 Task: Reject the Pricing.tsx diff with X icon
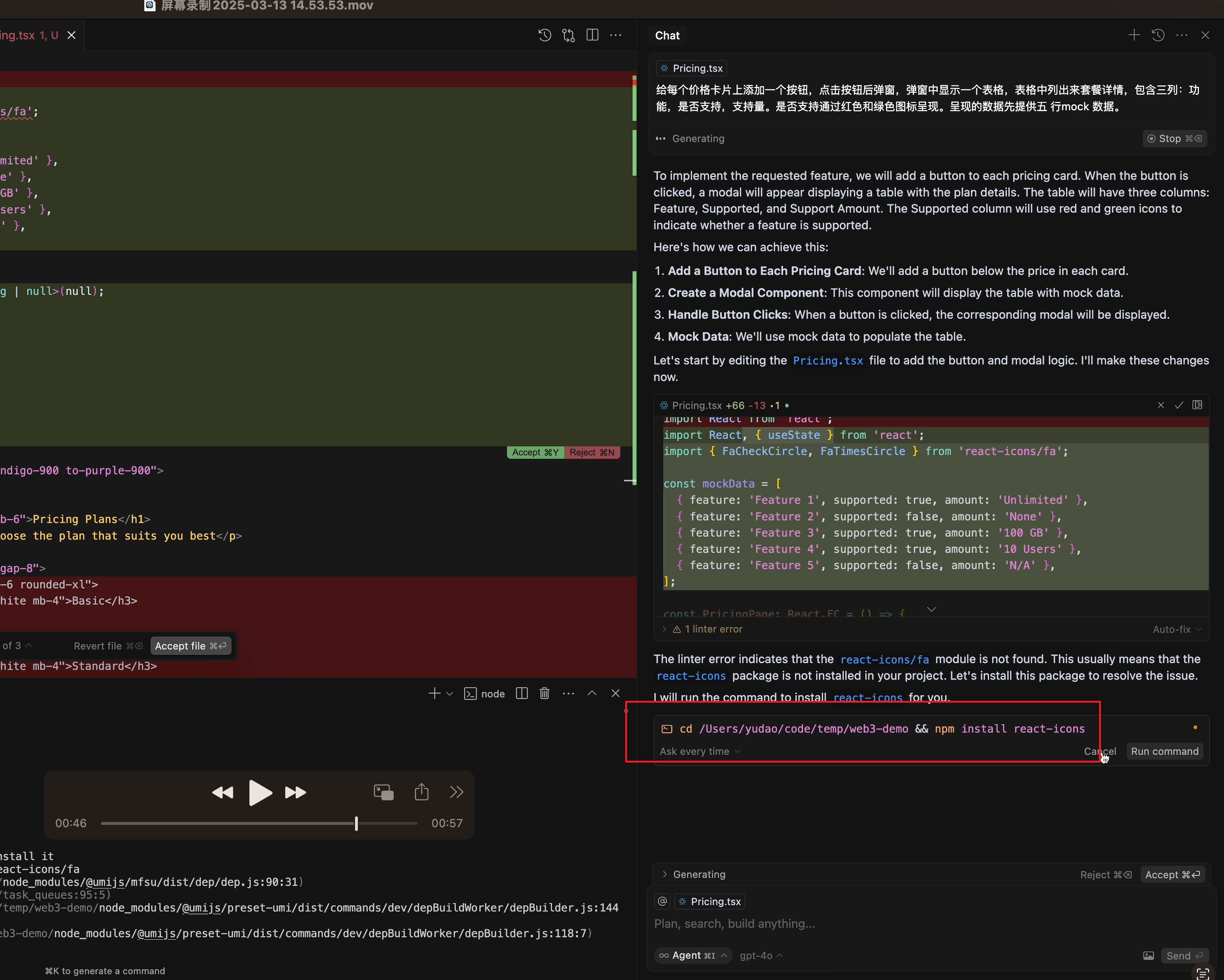pyautogui.click(x=1160, y=405)
